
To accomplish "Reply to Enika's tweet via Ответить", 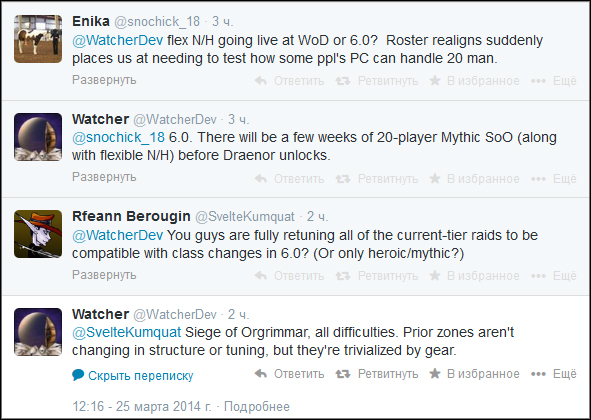I will click(x=289, y=81).
